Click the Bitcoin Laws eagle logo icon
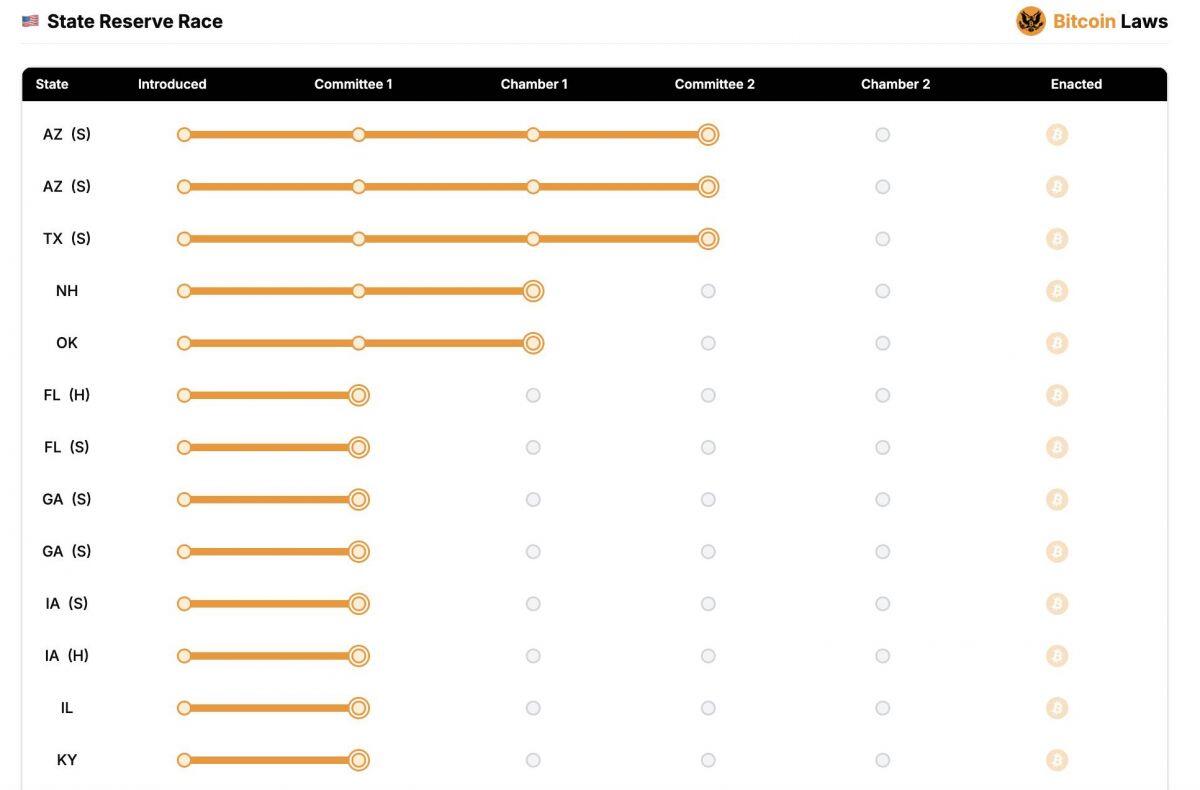The image size is (1200, 790). tap(1031, 21)
